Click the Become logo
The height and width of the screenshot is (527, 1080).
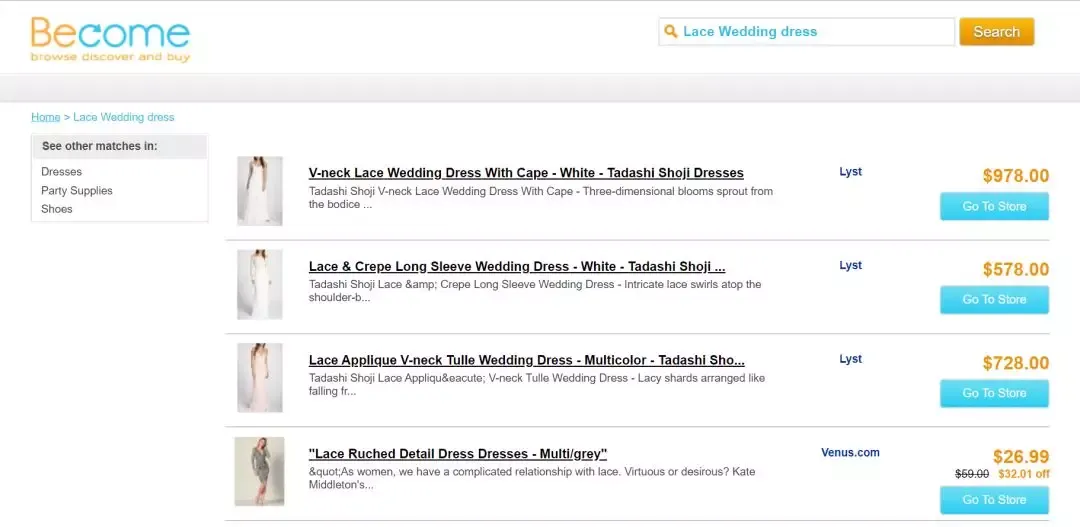[x=110, y=41]
